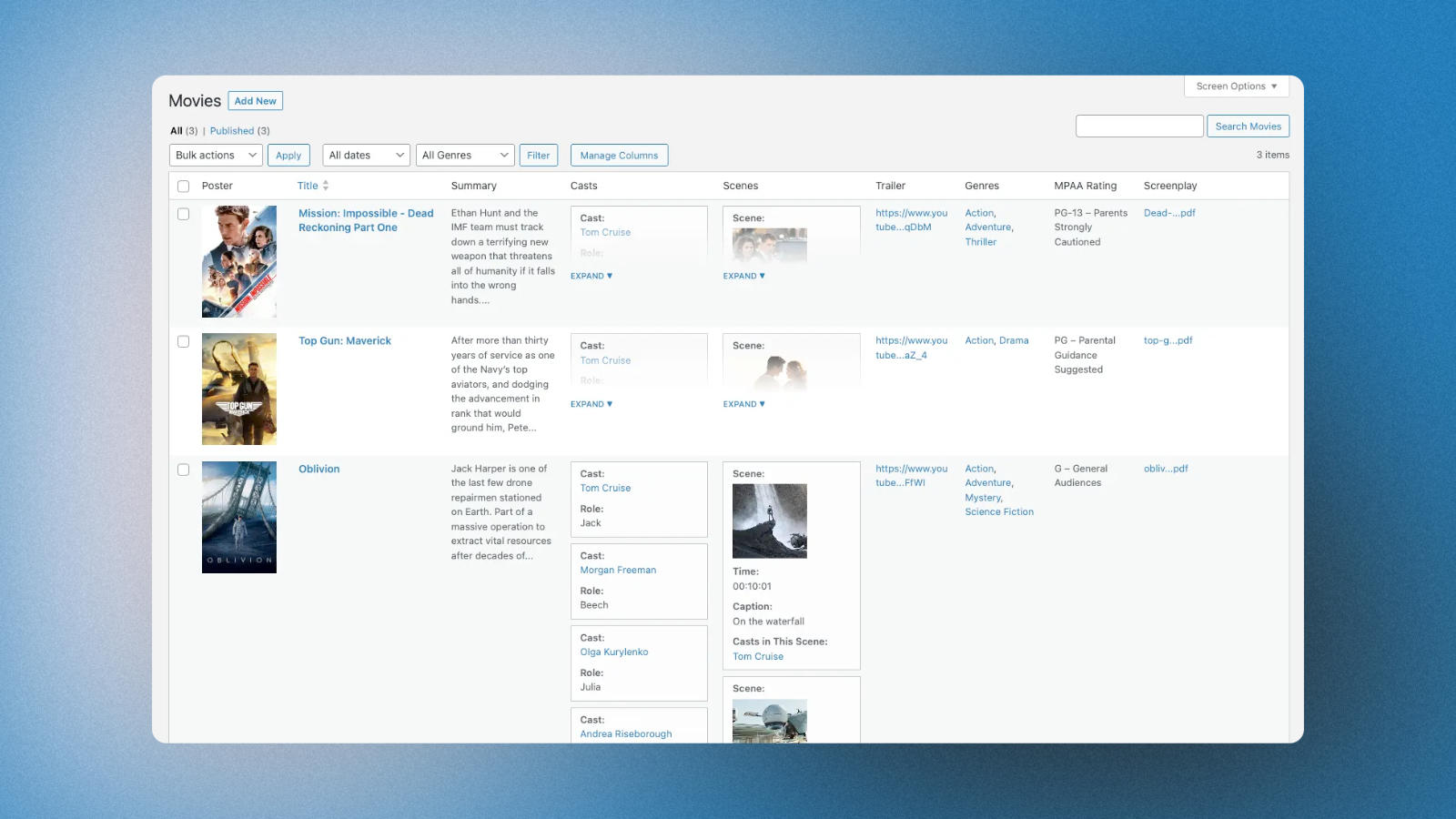Open the Oblivion movie title link
The width and height of the screenshot is (1456, 819).
point(318,469)
